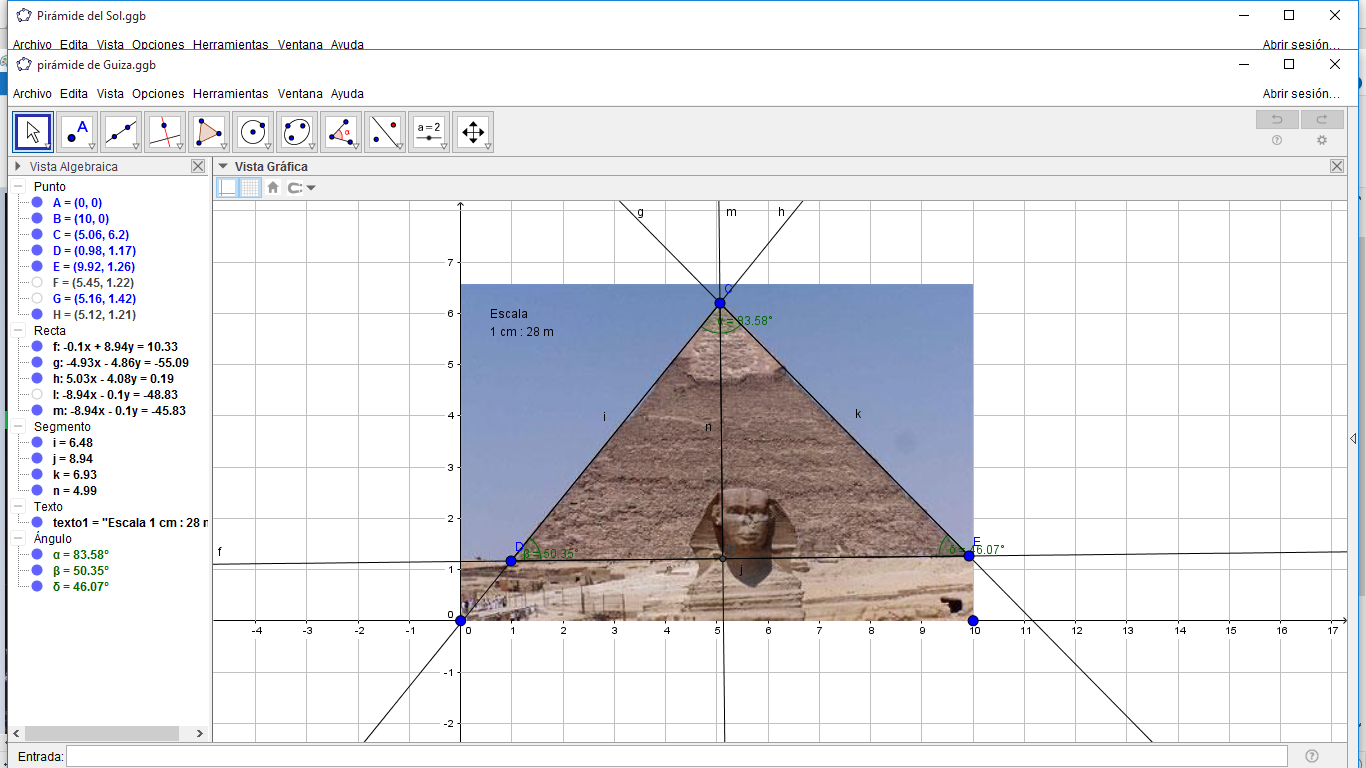The image size is (1366, 768).
Task: Open Ventana menu in pirámide de Guiza
Action: point(300,94)
